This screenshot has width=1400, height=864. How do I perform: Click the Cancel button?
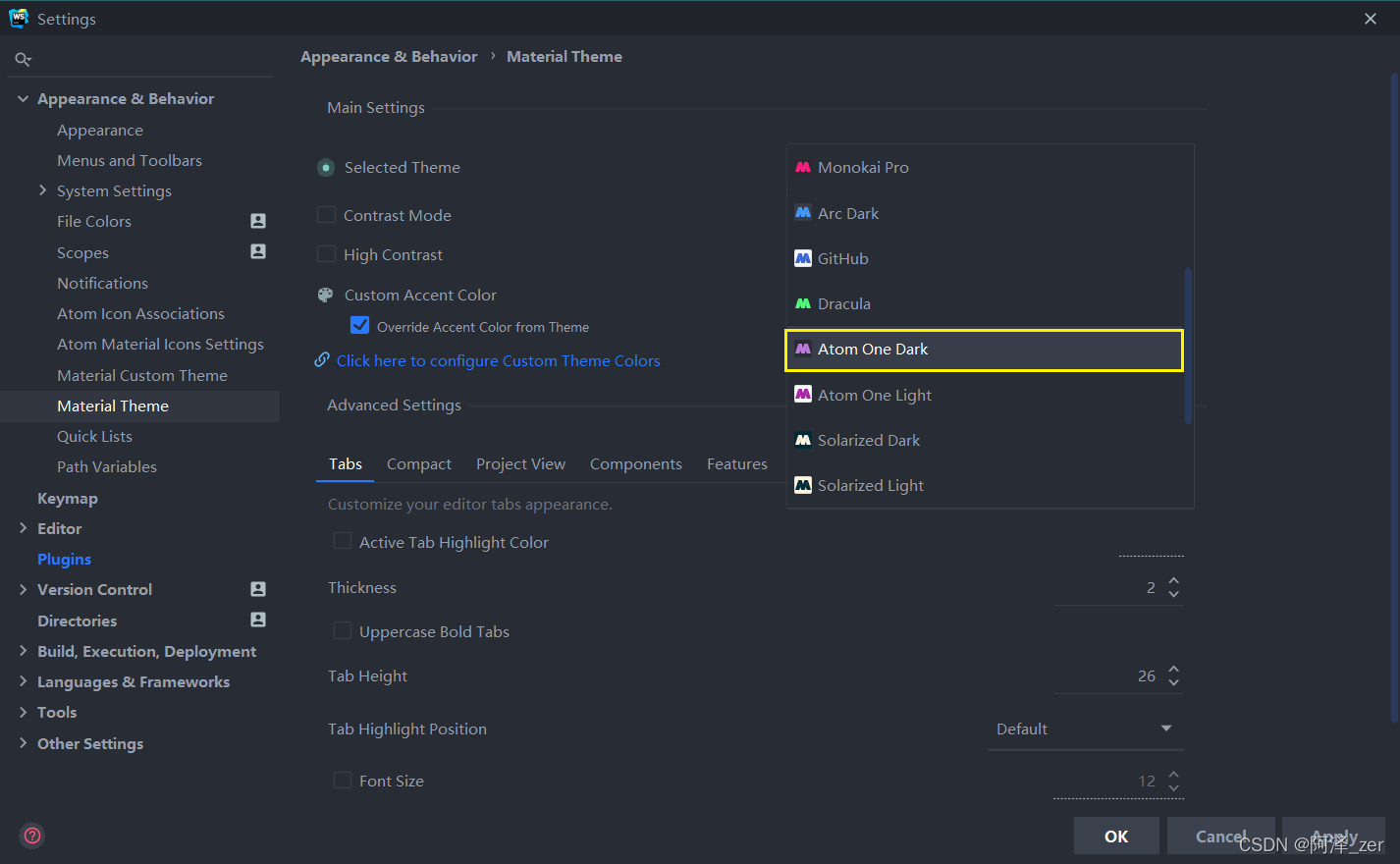(1221, 836)
